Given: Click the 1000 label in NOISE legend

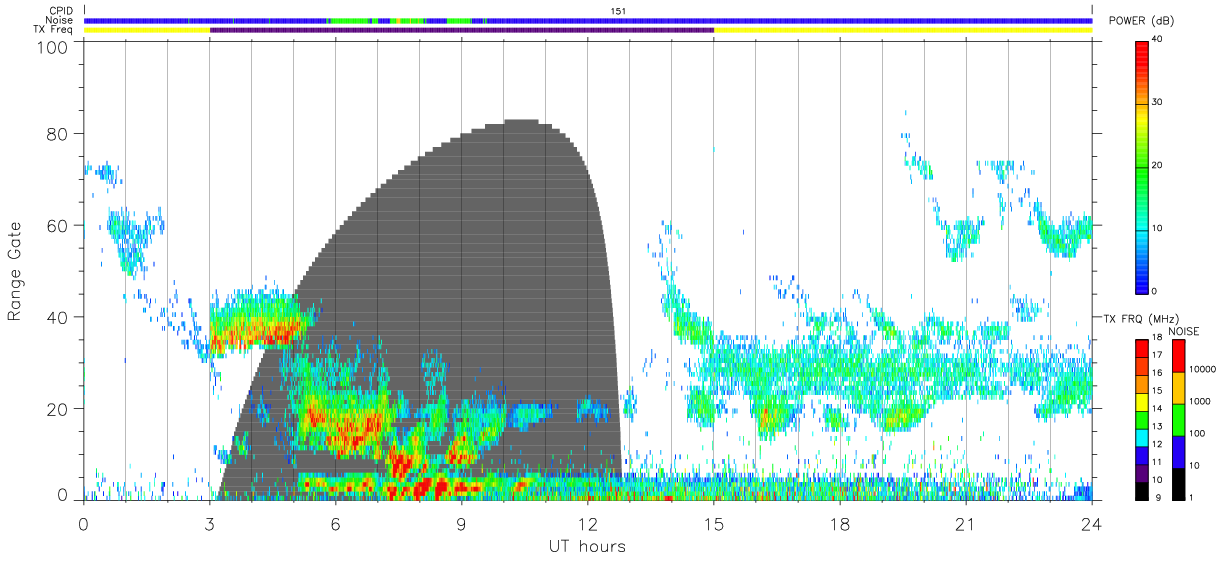Looking at the screenshot, I should point(1199,401).
